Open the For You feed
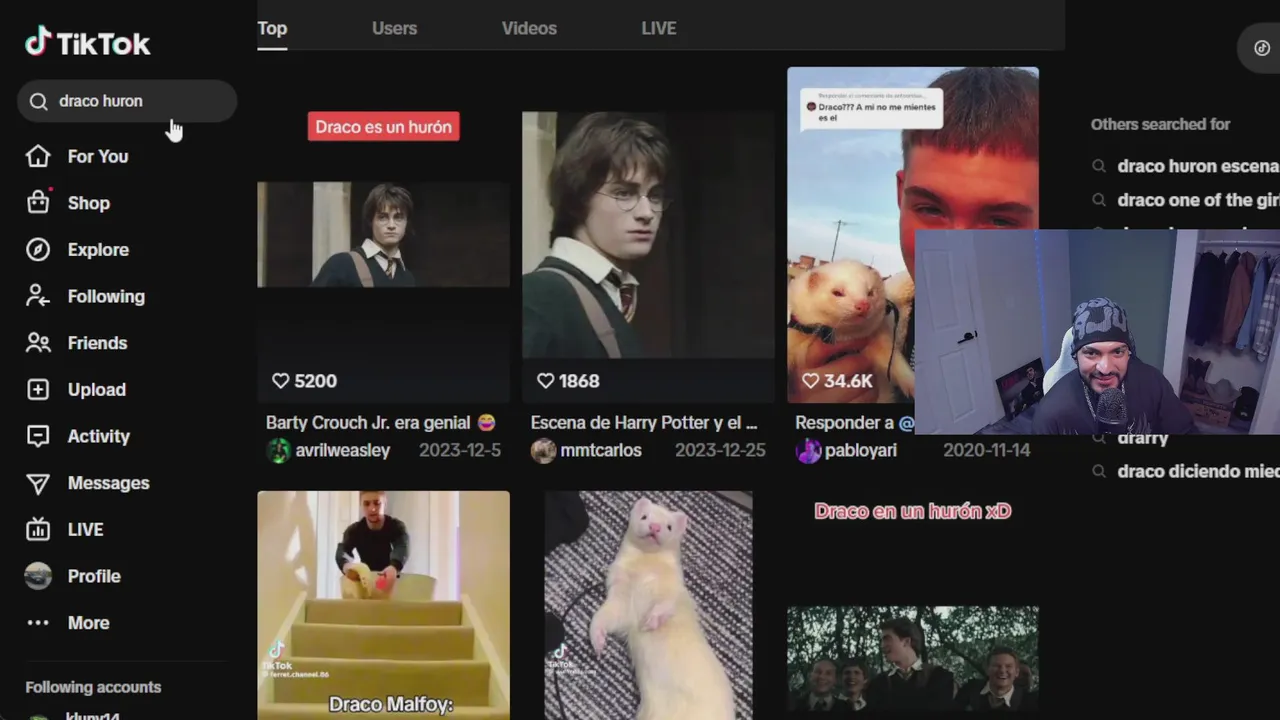The height and width of the screenshot is (720, 1280). point(98,156)
